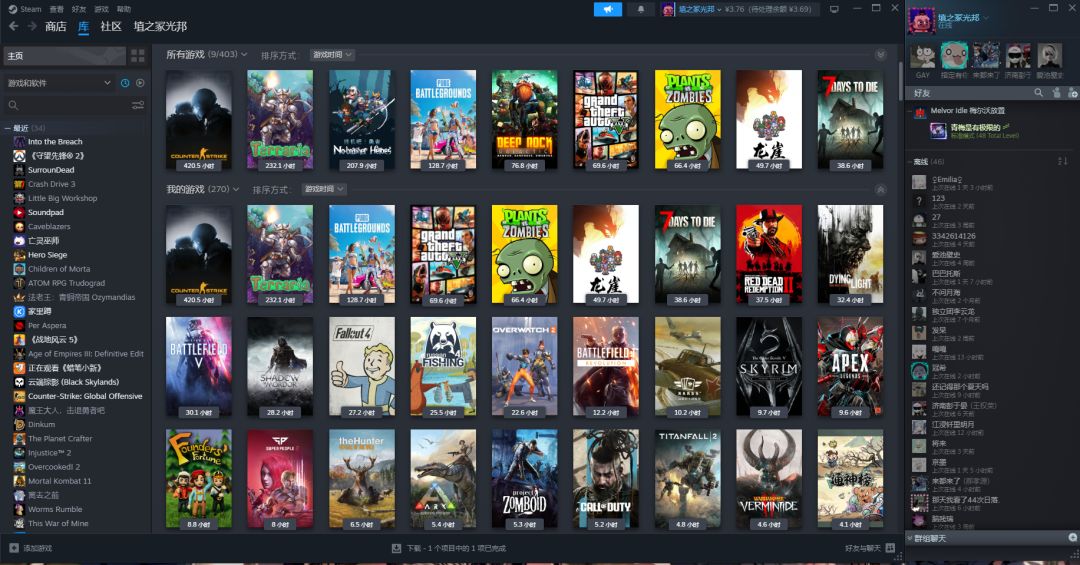1080x565 pixels.
Task: Open the 好友 menu in menu bar
Action: tap(79, 9)
